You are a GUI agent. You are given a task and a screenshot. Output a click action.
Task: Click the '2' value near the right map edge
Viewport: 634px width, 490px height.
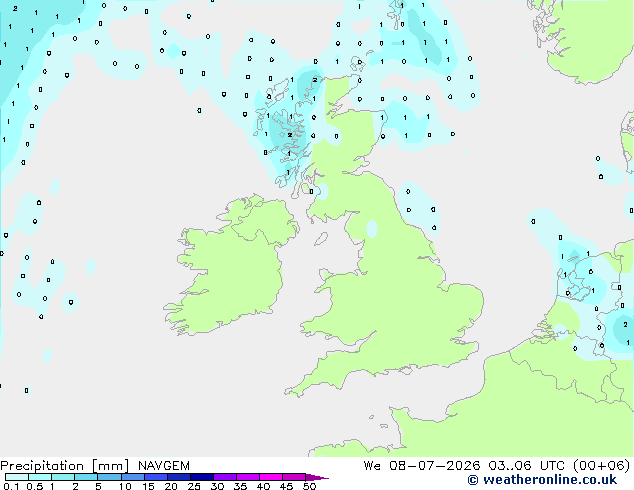[626, 325]
